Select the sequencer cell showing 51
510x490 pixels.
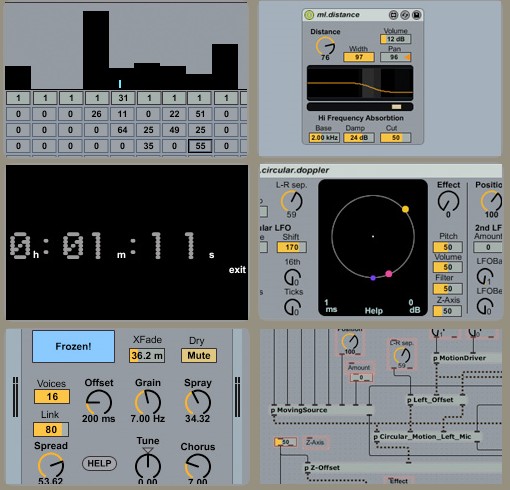[200, 114]
